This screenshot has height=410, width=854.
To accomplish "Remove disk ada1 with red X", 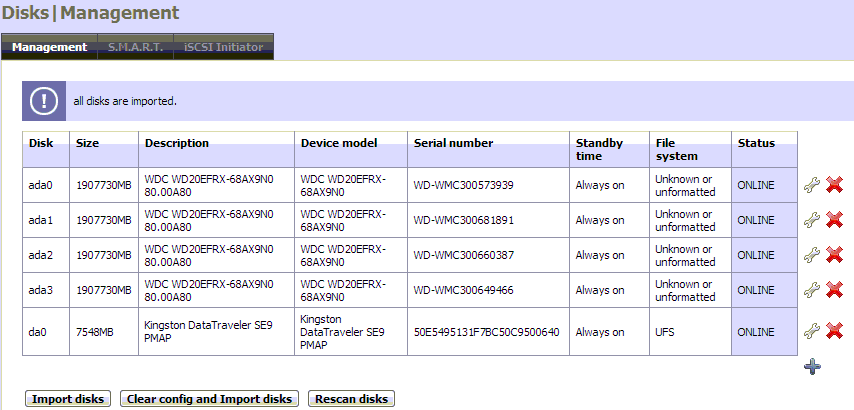I will tap(835, 220).
